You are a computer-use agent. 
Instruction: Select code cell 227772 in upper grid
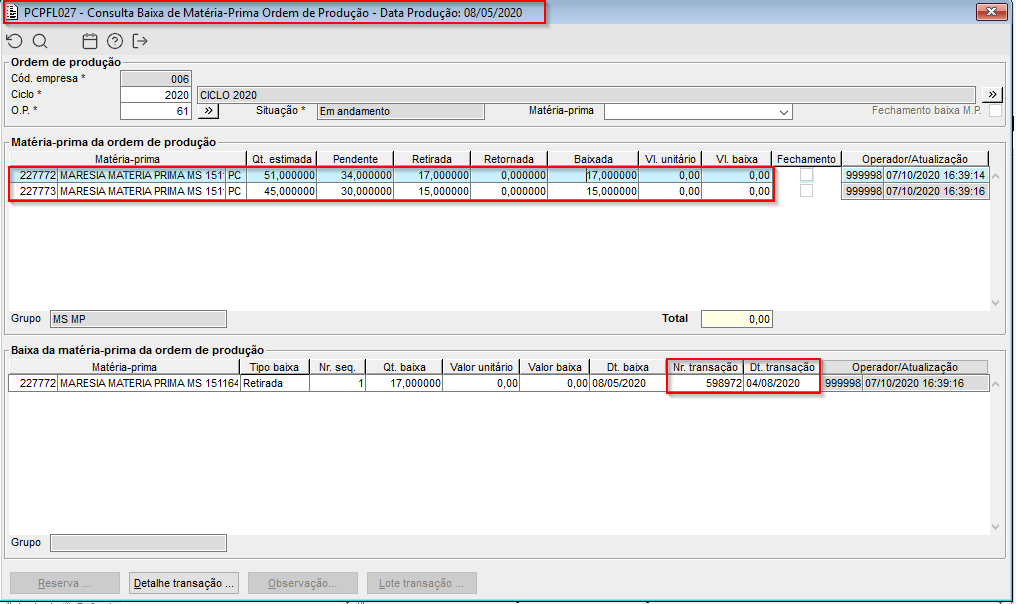[x=34, y=175]
